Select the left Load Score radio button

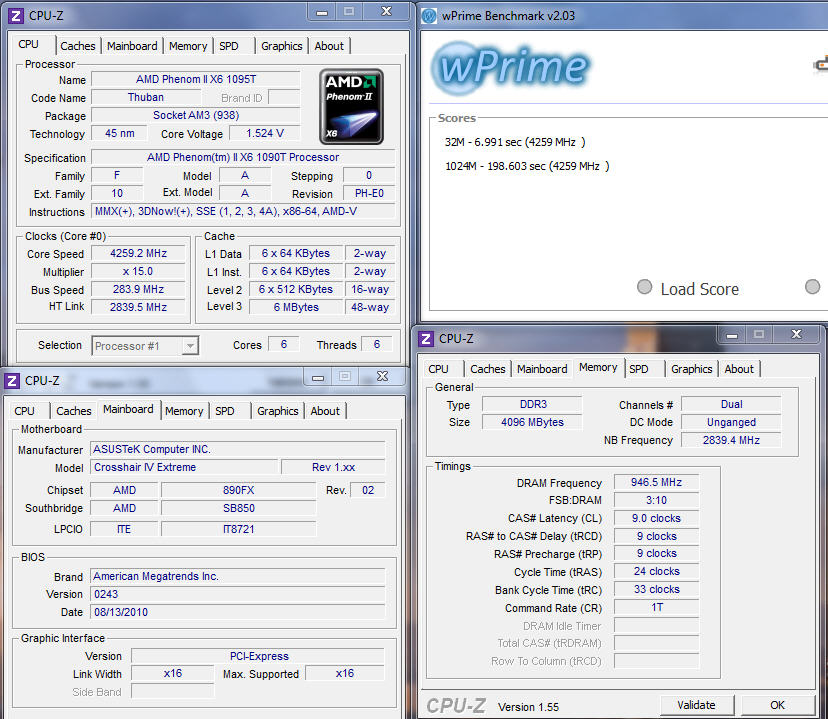coord(645,286)
